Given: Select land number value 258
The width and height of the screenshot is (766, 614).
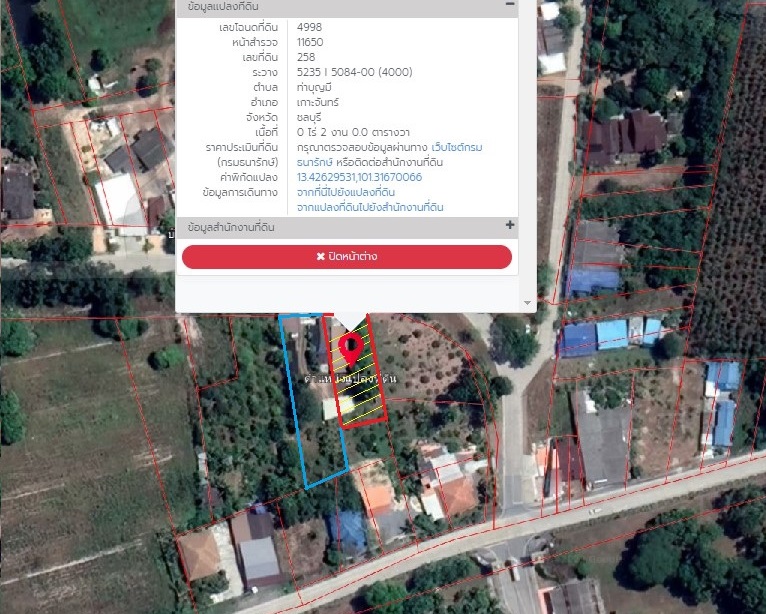Looking at the screenshot, I should click(306, 58).
